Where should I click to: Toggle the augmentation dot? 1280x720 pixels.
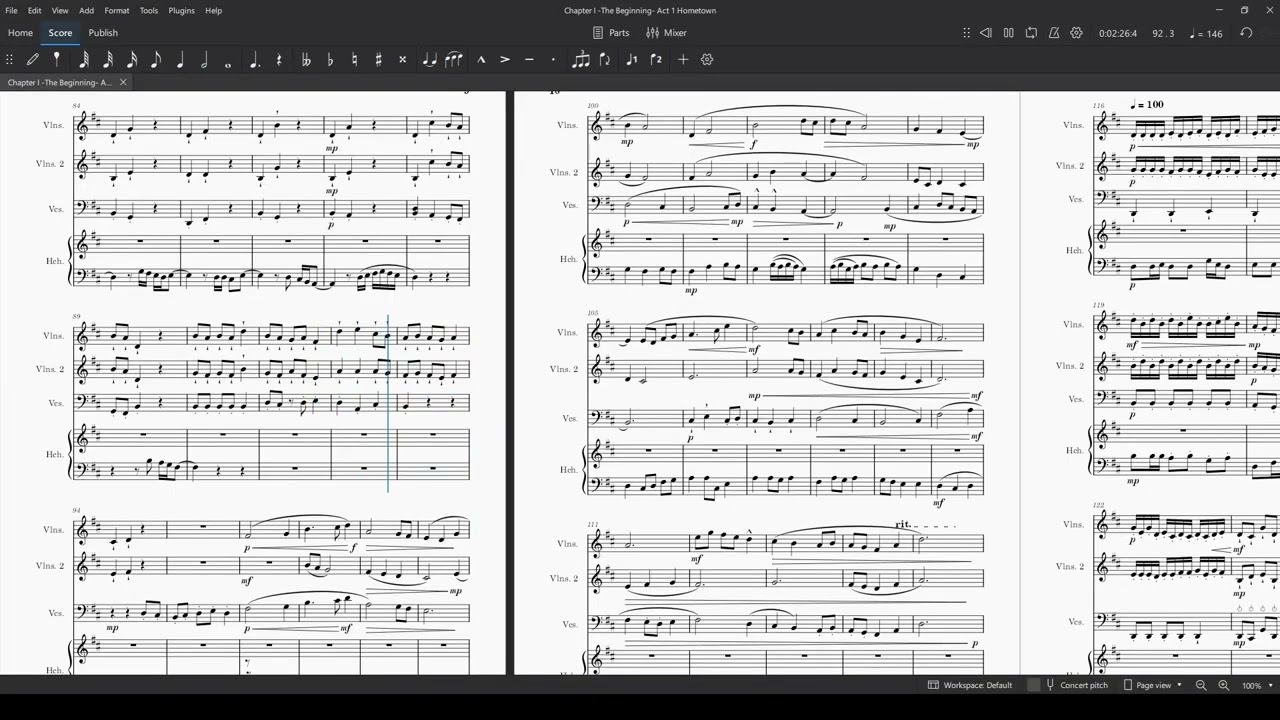pos(255,60)
